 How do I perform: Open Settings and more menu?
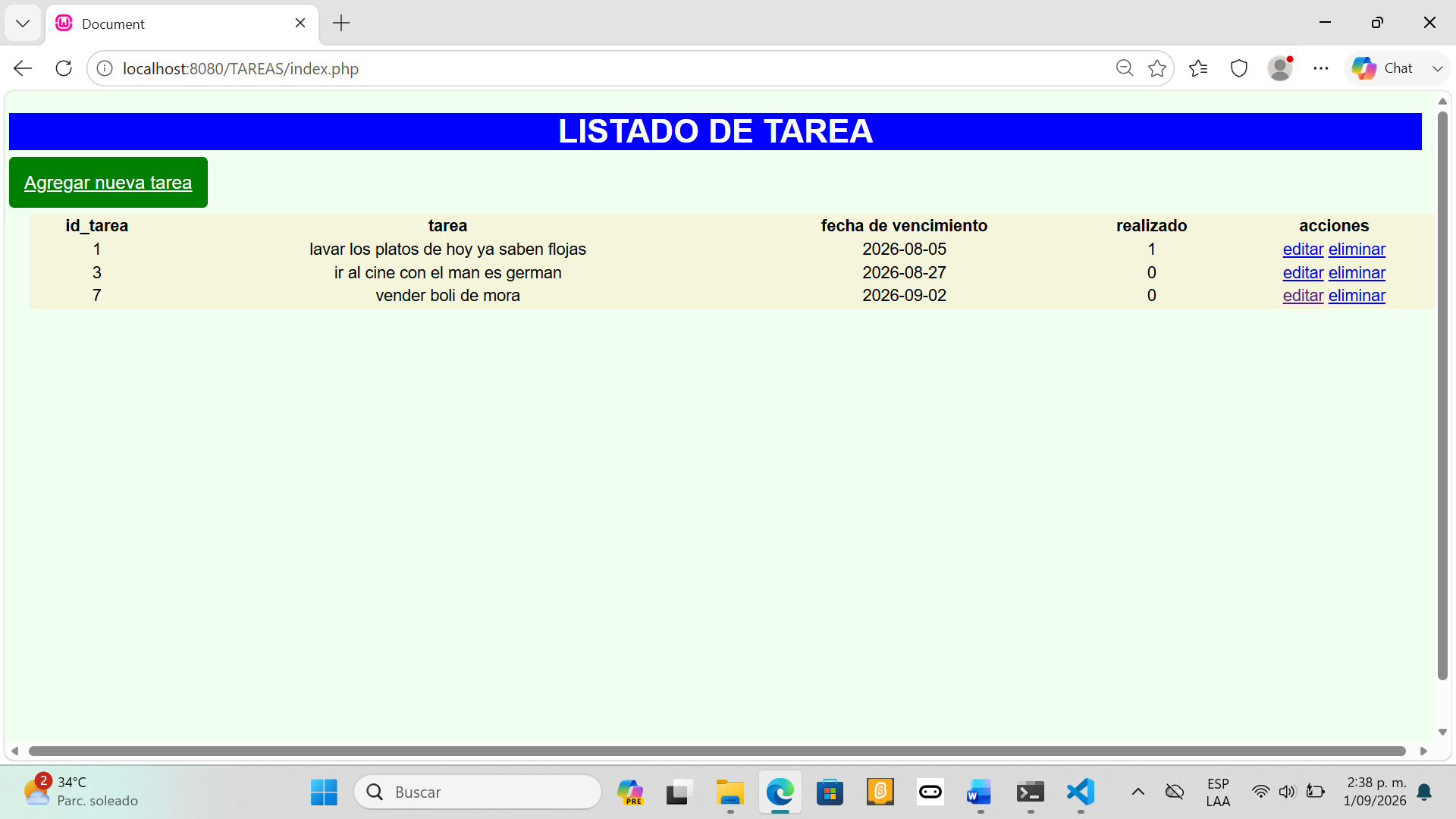(x=1321, y=68)
